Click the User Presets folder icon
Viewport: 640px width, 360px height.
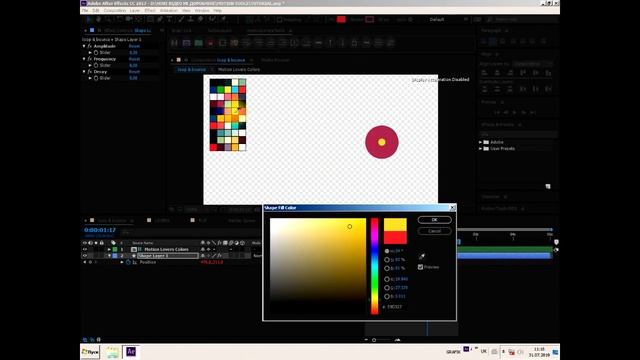pos(486,149)
